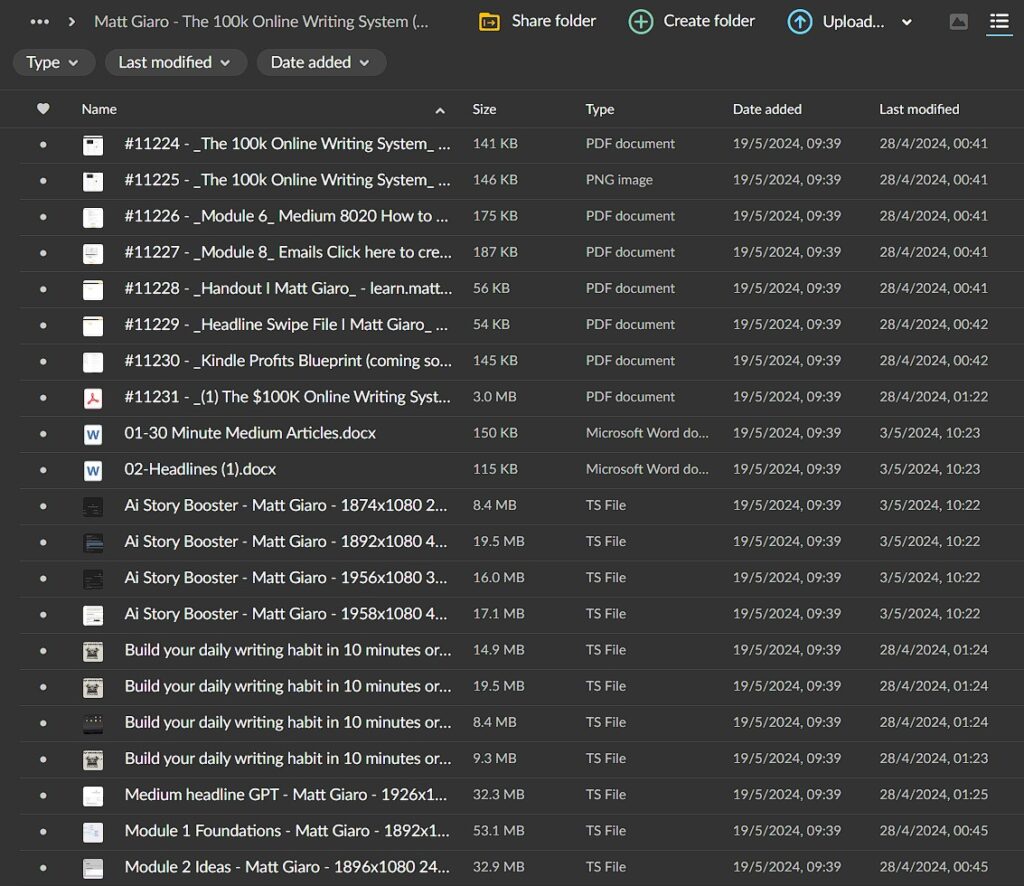Click the heart favorites column icon
This screenshot has width=1024, height=886.
43,109
